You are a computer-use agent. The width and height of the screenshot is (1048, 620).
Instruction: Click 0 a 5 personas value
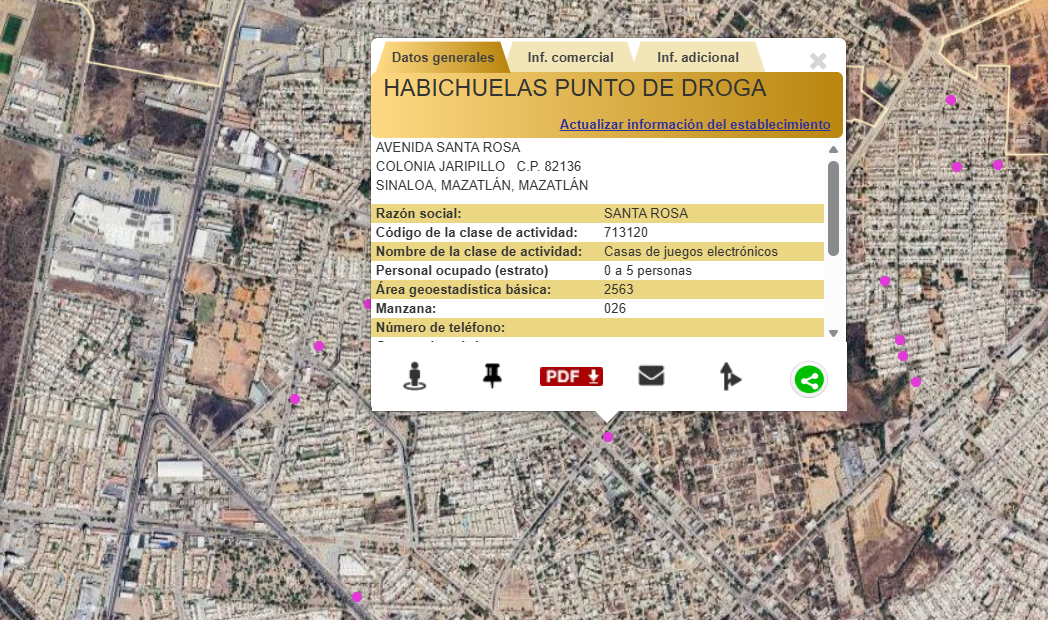point(648,271)
